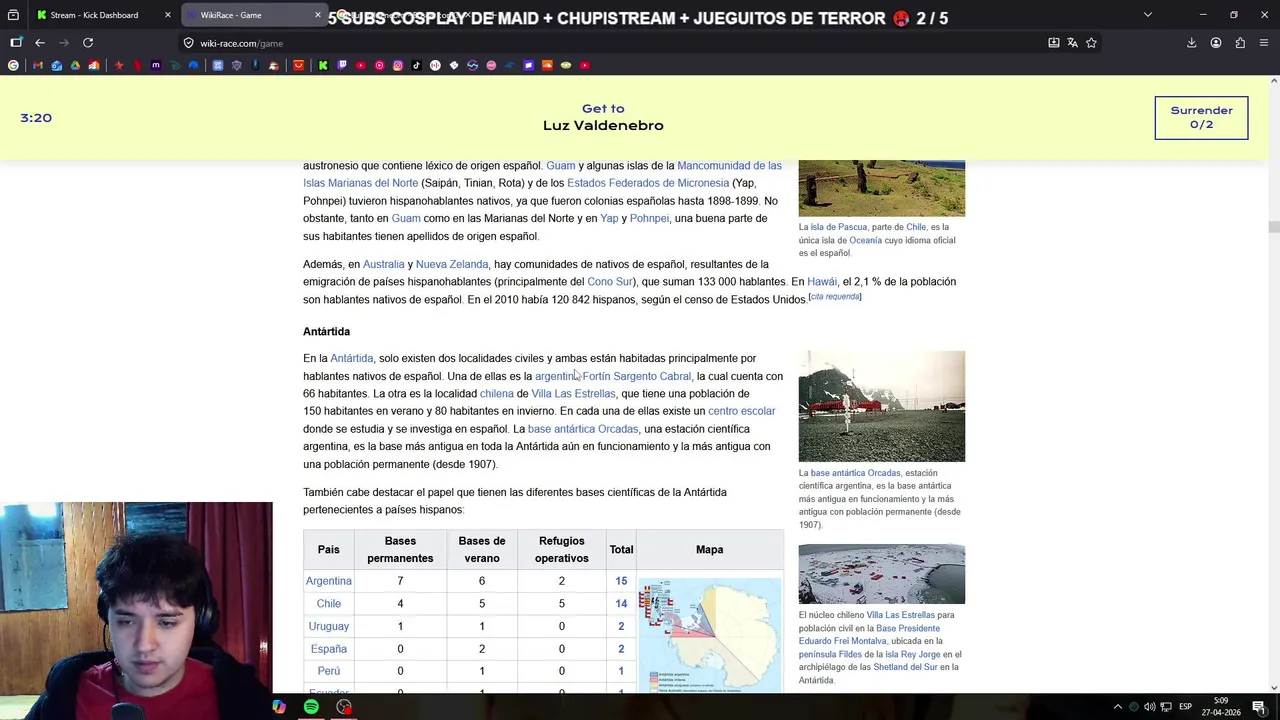Open Chile link in table

(328, 604)
